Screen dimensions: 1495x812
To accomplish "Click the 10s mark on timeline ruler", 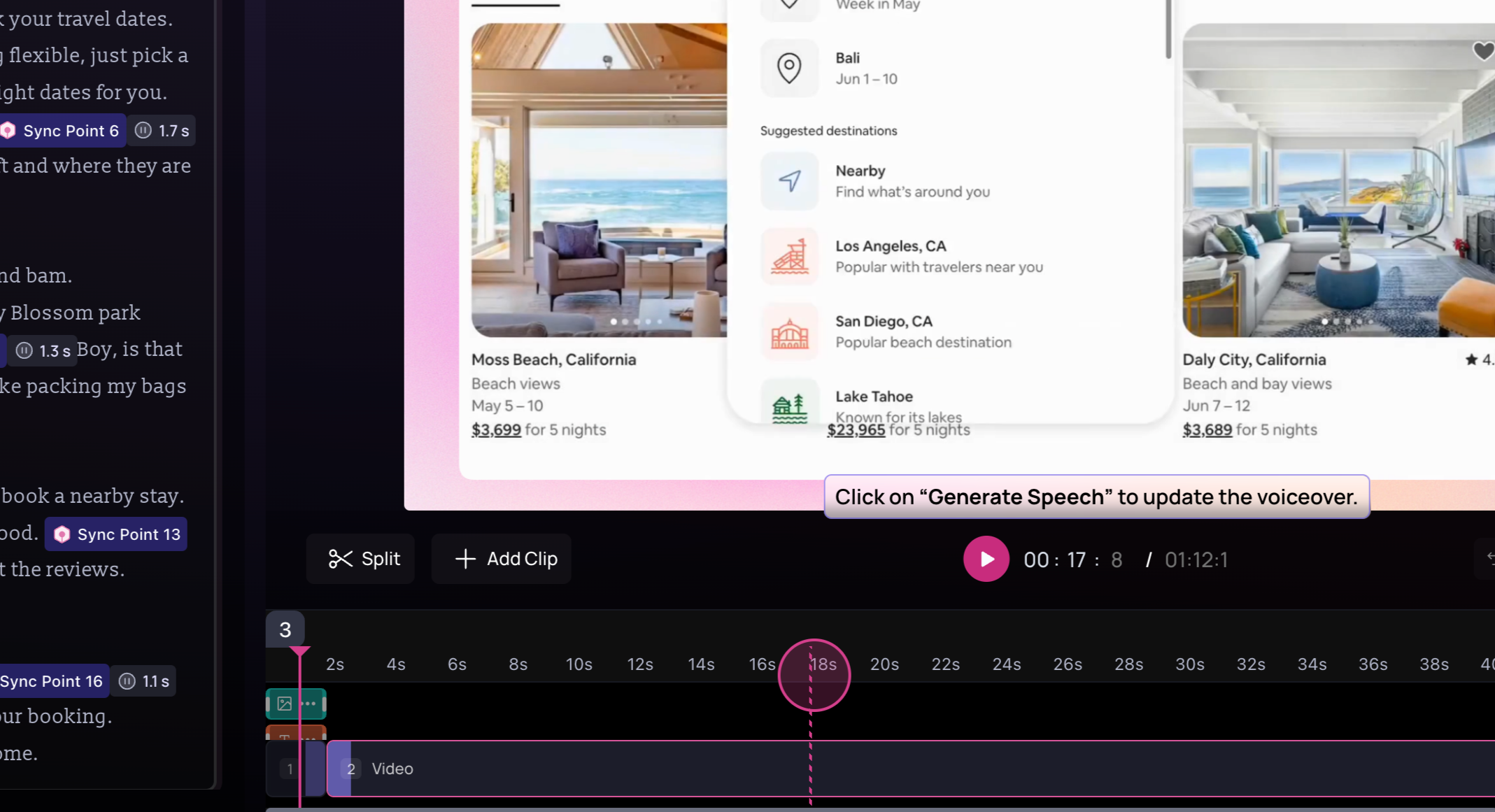I will (x=579, y=664).
